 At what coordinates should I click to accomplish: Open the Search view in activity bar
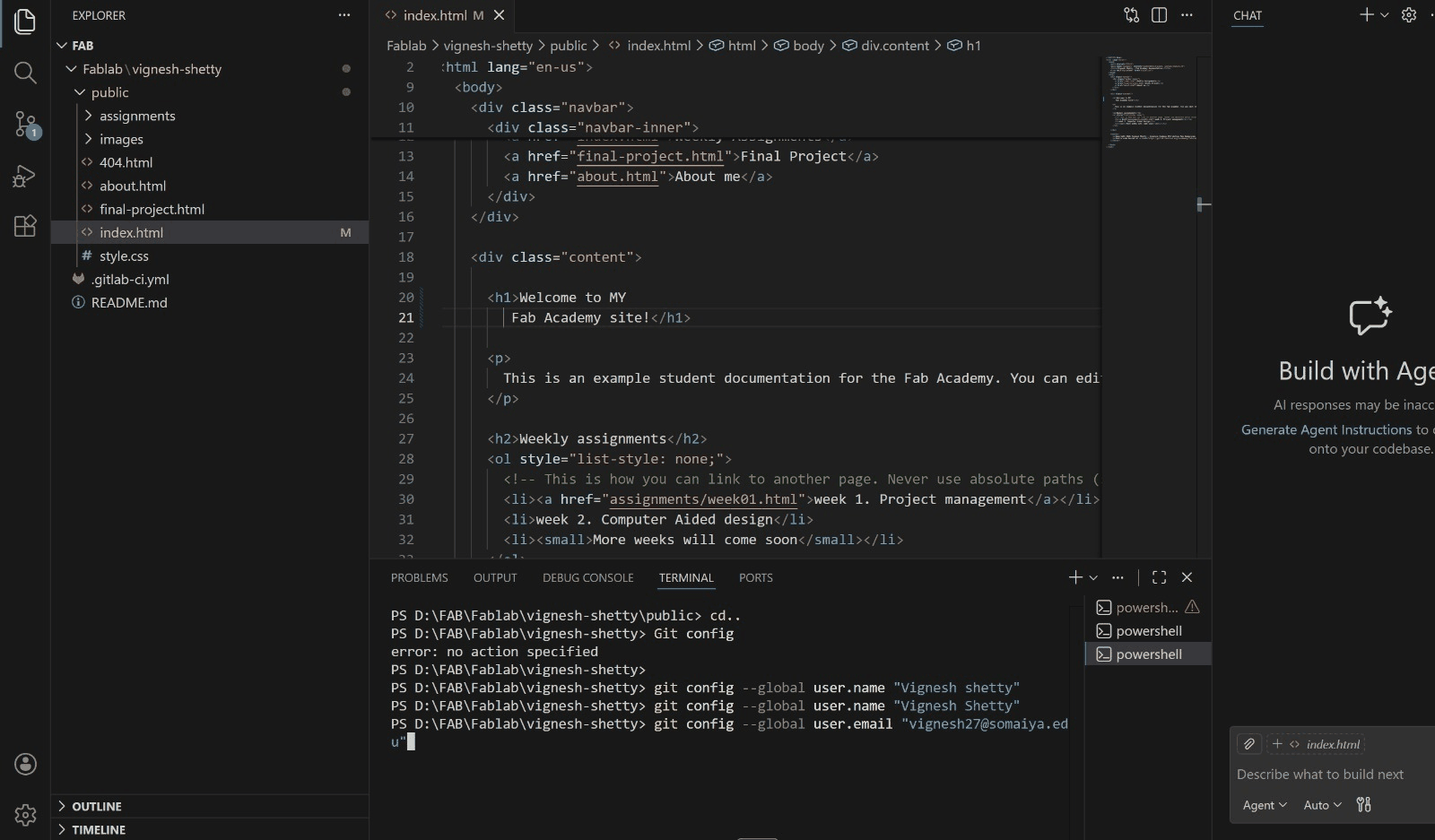(x=25, y=73)
